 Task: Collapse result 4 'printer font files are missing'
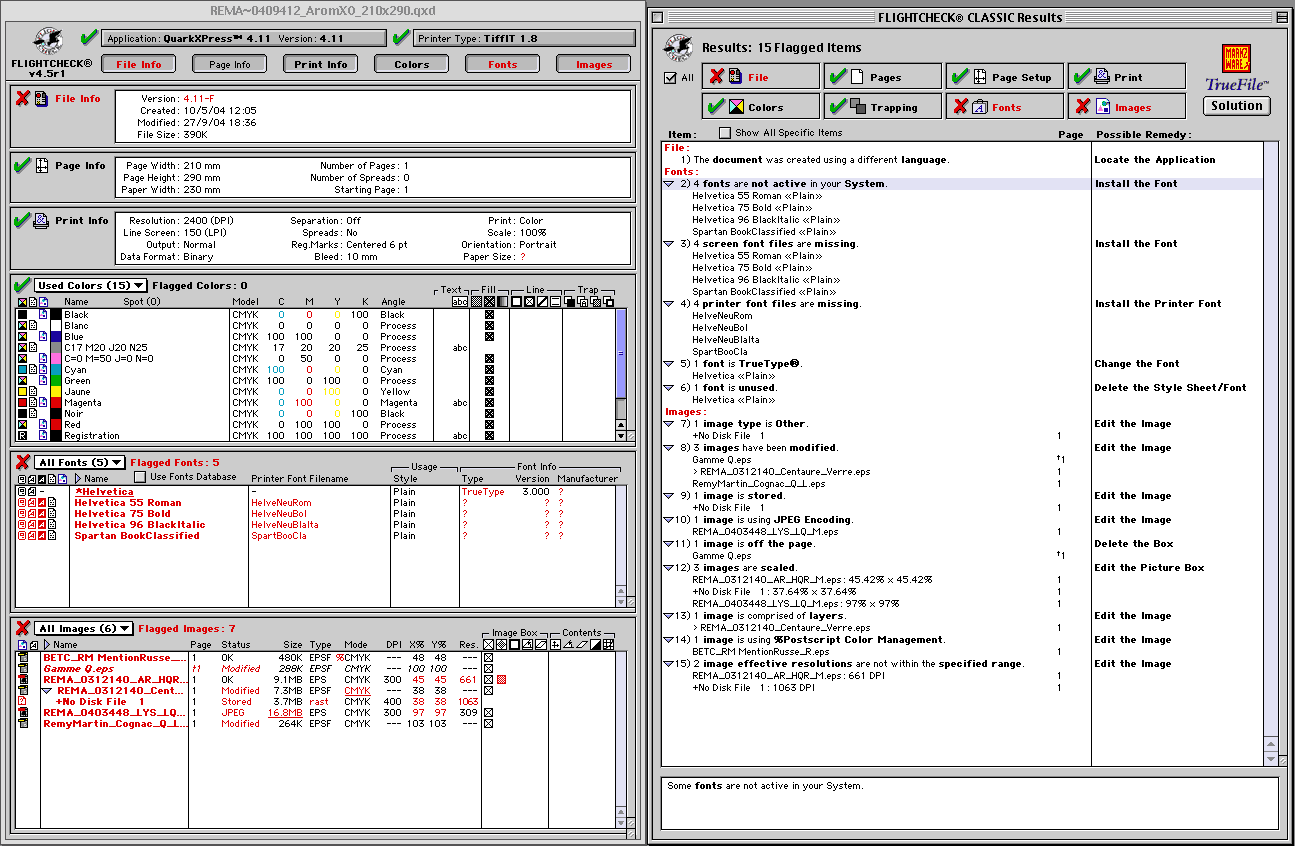(669, 304)
